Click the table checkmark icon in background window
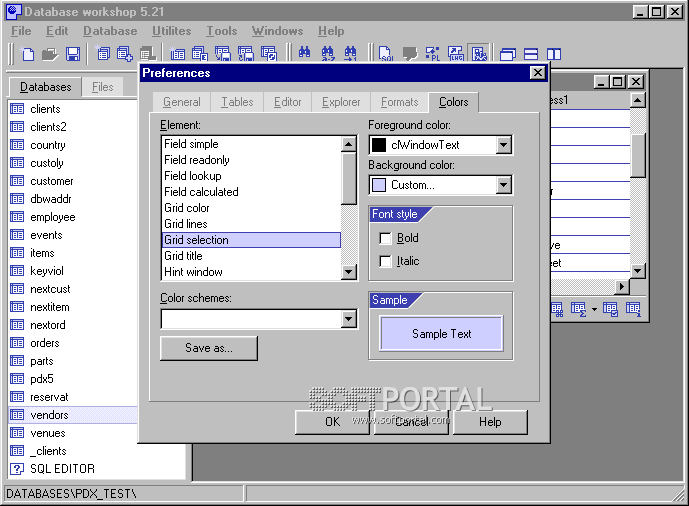Viewport: 689px width, 506px height. (610, 309)
